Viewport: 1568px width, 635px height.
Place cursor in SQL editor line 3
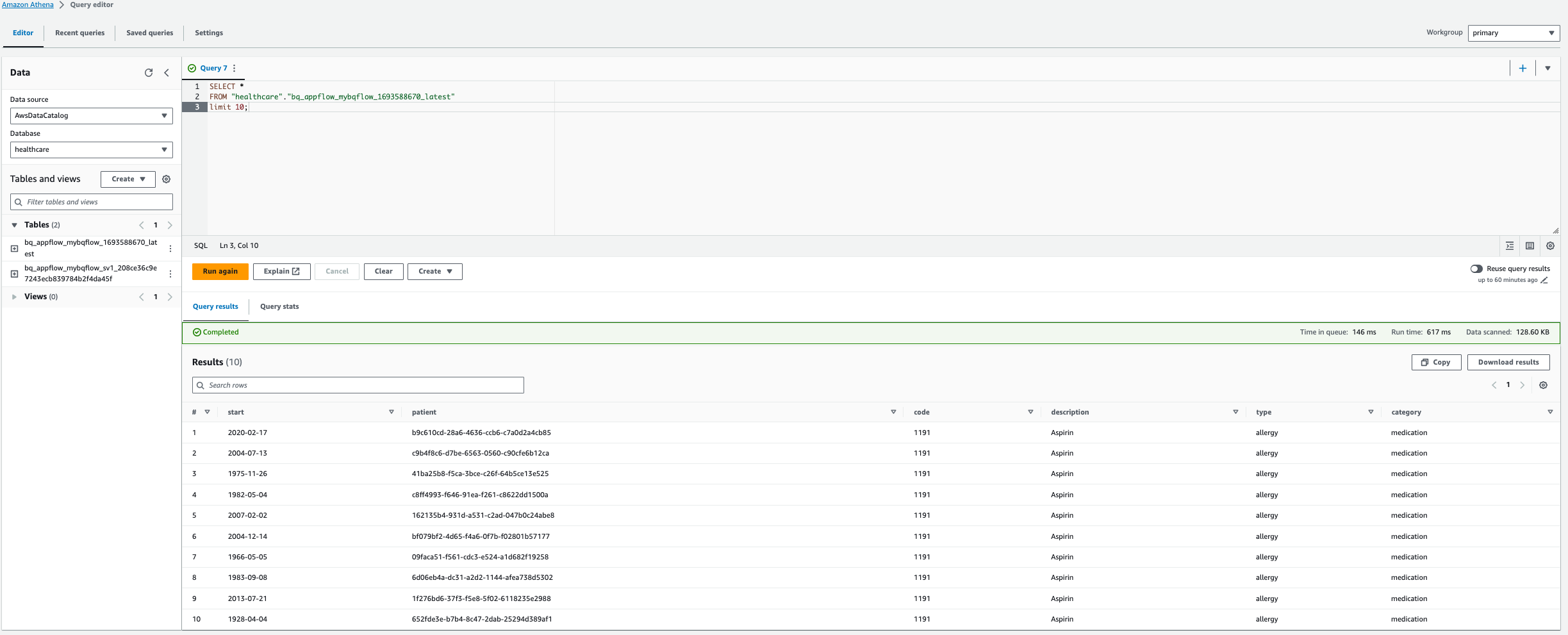coord(883,107)
